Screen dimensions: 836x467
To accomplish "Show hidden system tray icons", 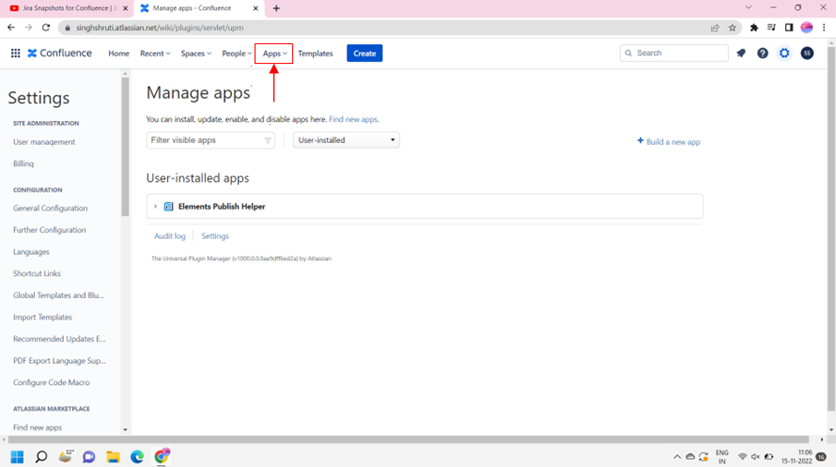I will (x=677, y=457).
